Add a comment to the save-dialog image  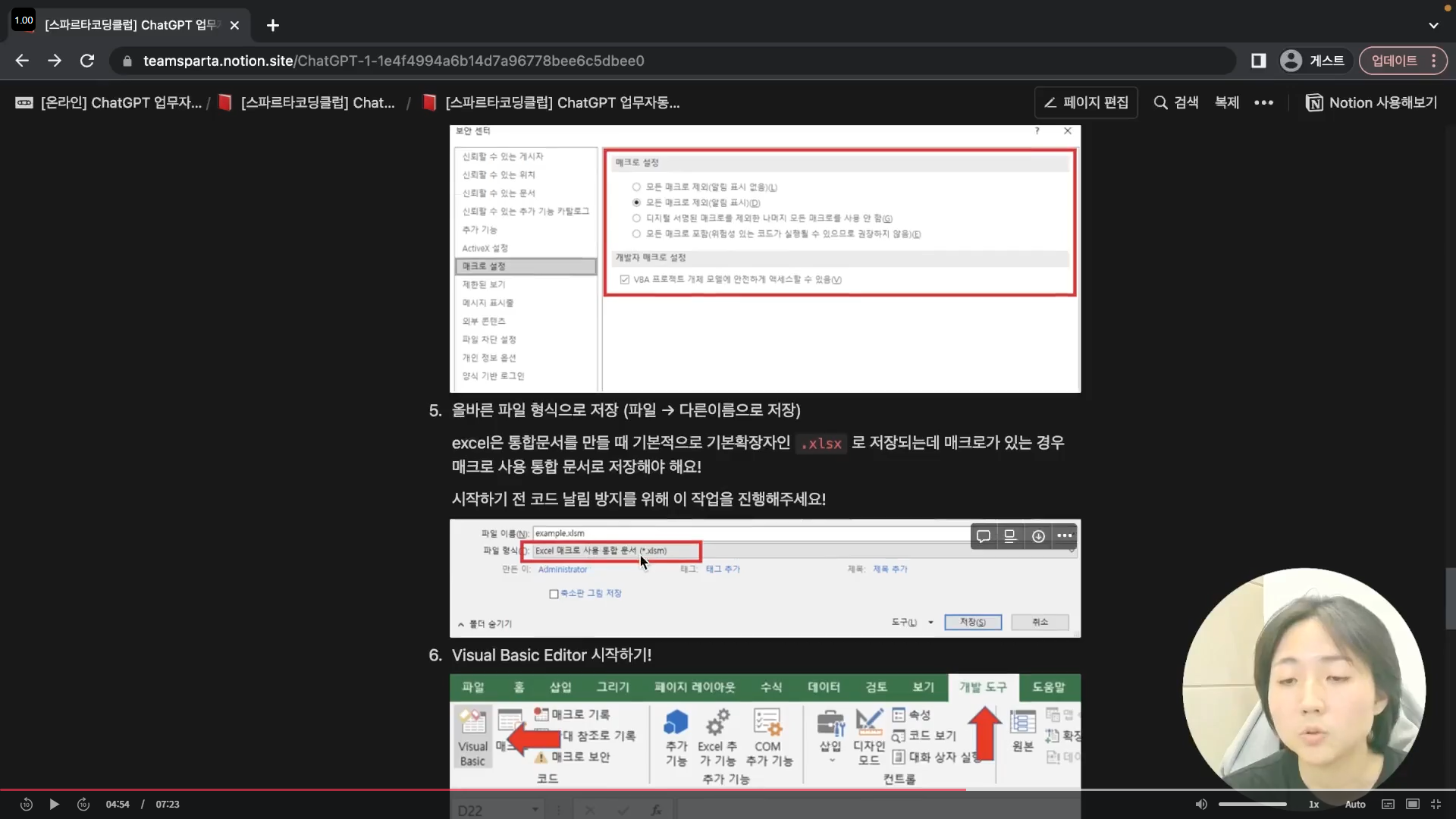tap(983, 536)
